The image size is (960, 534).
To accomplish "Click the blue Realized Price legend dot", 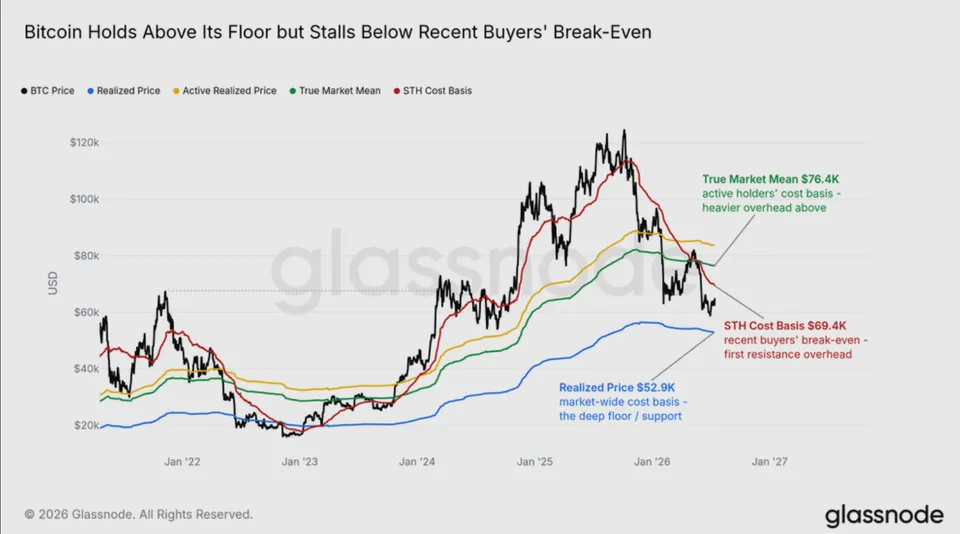I will tap(91, 91).
